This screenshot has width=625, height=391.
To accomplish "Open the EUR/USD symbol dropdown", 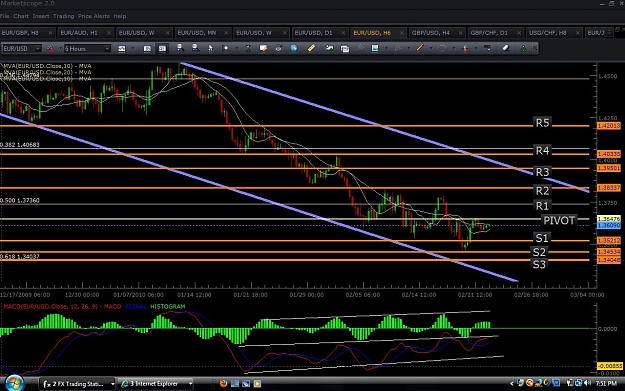I will (x=37, y=49).
